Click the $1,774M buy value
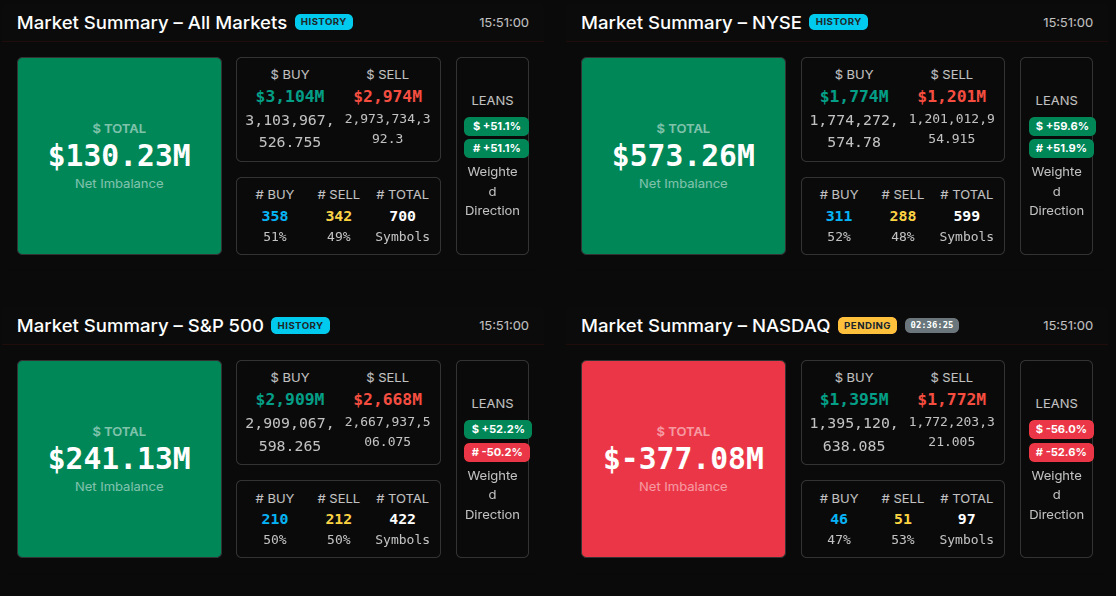 (x=854, y=97)
